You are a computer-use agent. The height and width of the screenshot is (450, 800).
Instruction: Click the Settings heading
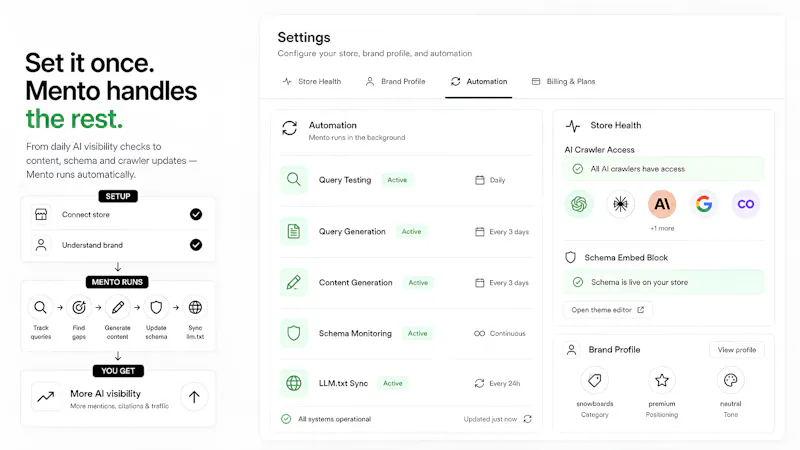(304, 37)
